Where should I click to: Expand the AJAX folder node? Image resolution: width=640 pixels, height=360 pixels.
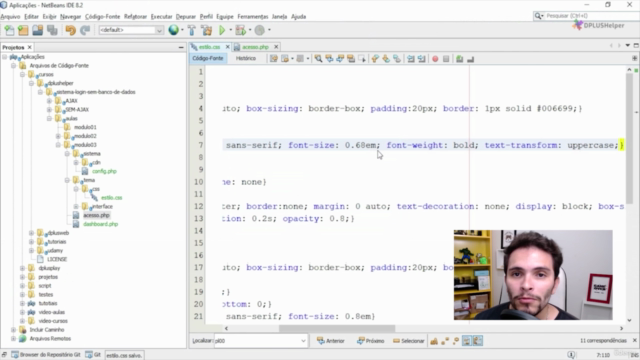tap(49, 101)
